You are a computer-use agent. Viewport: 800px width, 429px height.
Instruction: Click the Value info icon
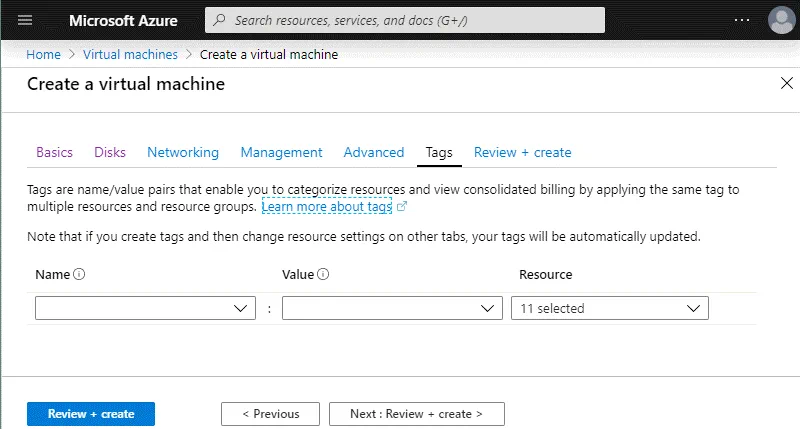(x=324, y=275)
